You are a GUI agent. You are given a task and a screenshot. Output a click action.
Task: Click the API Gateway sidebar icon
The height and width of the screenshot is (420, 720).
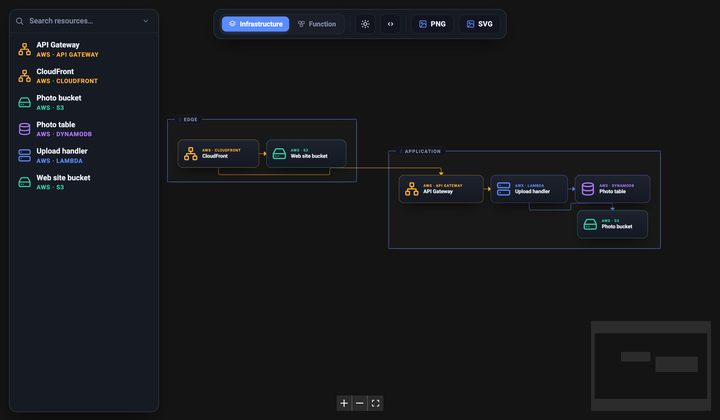[x=24, y=49]
